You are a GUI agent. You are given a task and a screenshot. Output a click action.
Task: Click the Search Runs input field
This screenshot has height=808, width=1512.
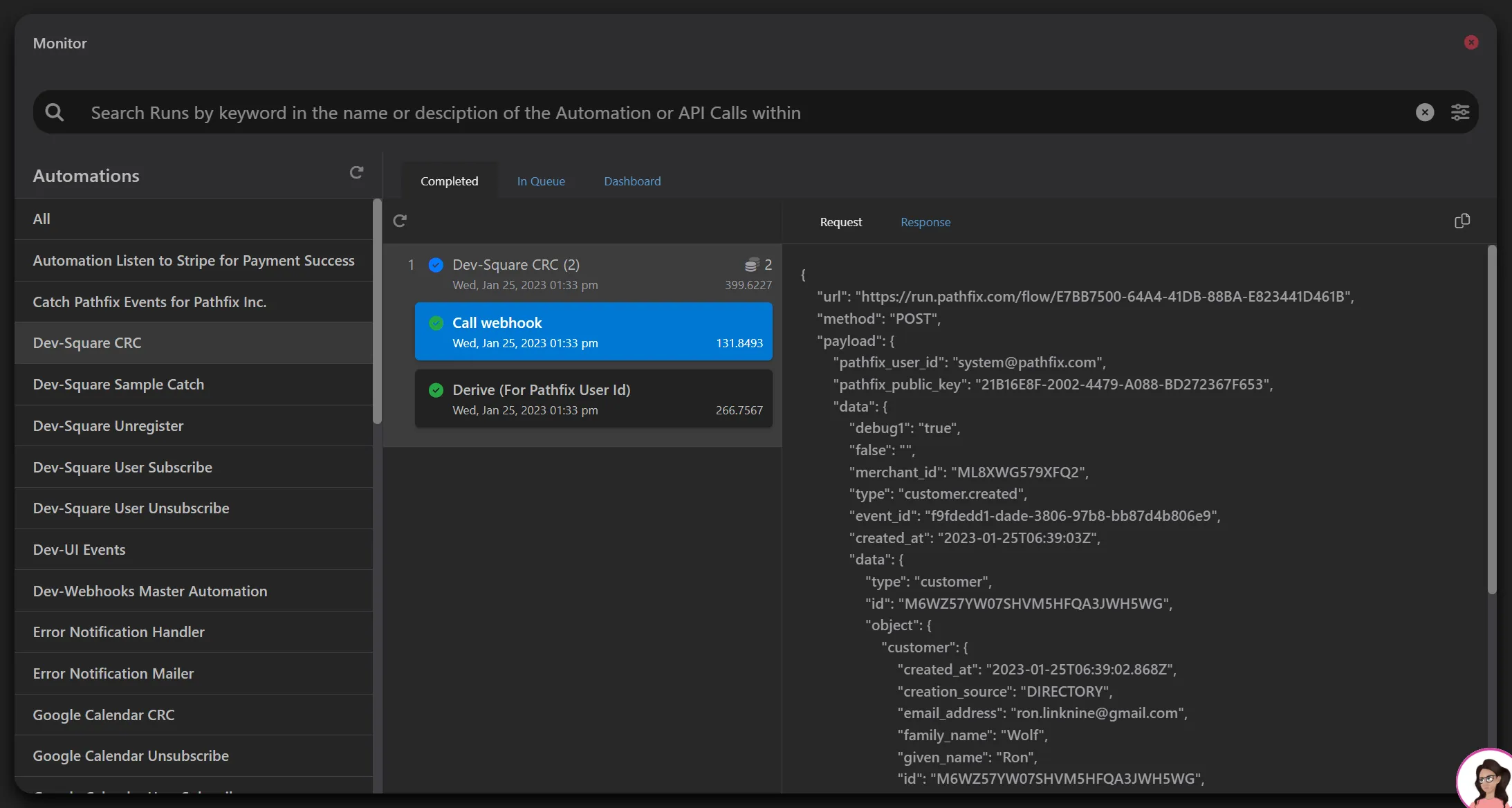click(747, 112)
